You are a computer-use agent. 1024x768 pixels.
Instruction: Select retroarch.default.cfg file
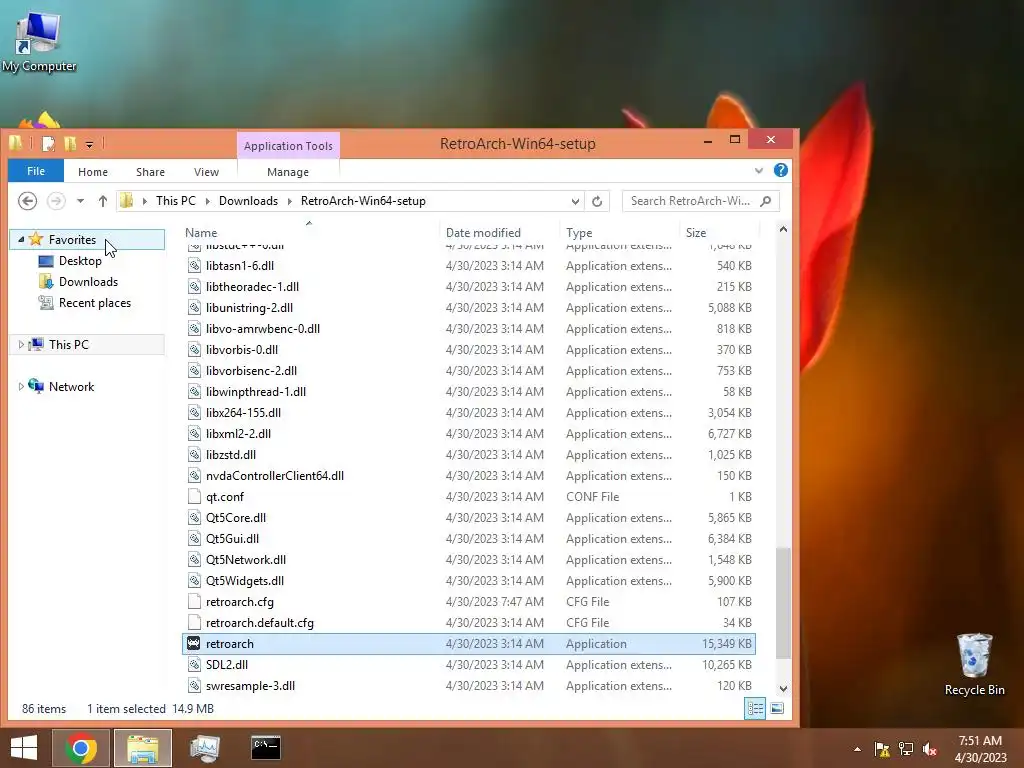468,622
